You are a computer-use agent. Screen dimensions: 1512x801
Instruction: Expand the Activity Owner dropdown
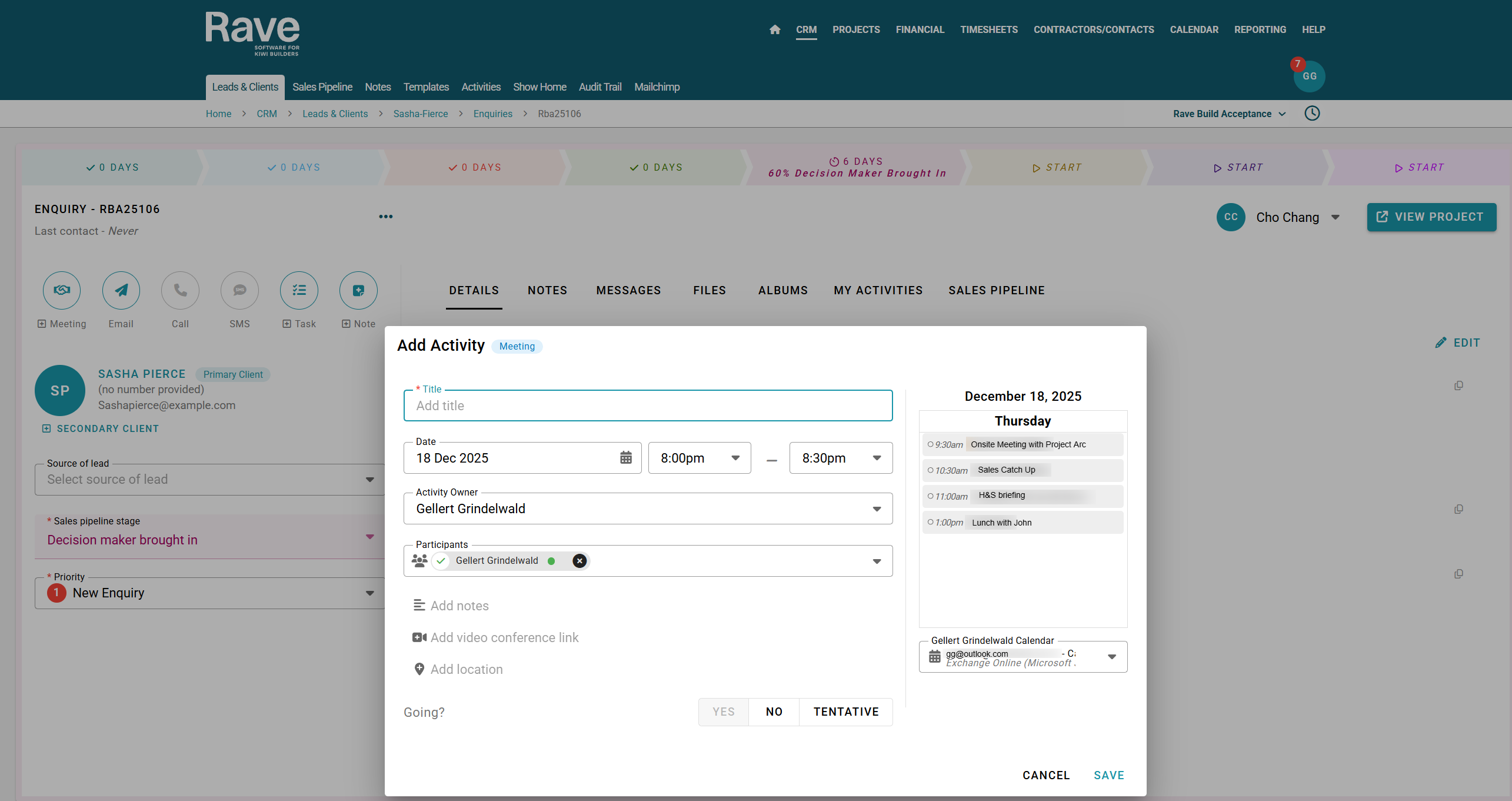[876, 509]
